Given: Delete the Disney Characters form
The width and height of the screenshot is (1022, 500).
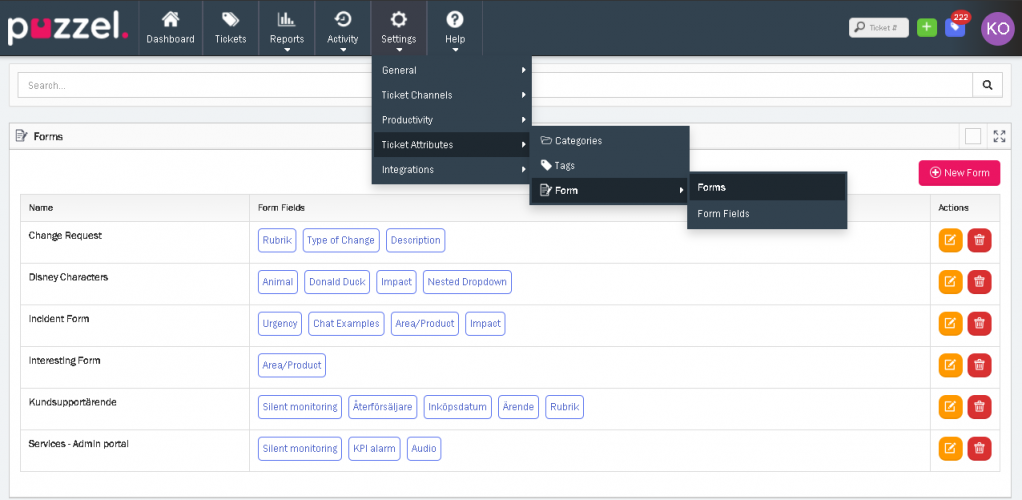Looking at the screenshot, I should [979, 282].
